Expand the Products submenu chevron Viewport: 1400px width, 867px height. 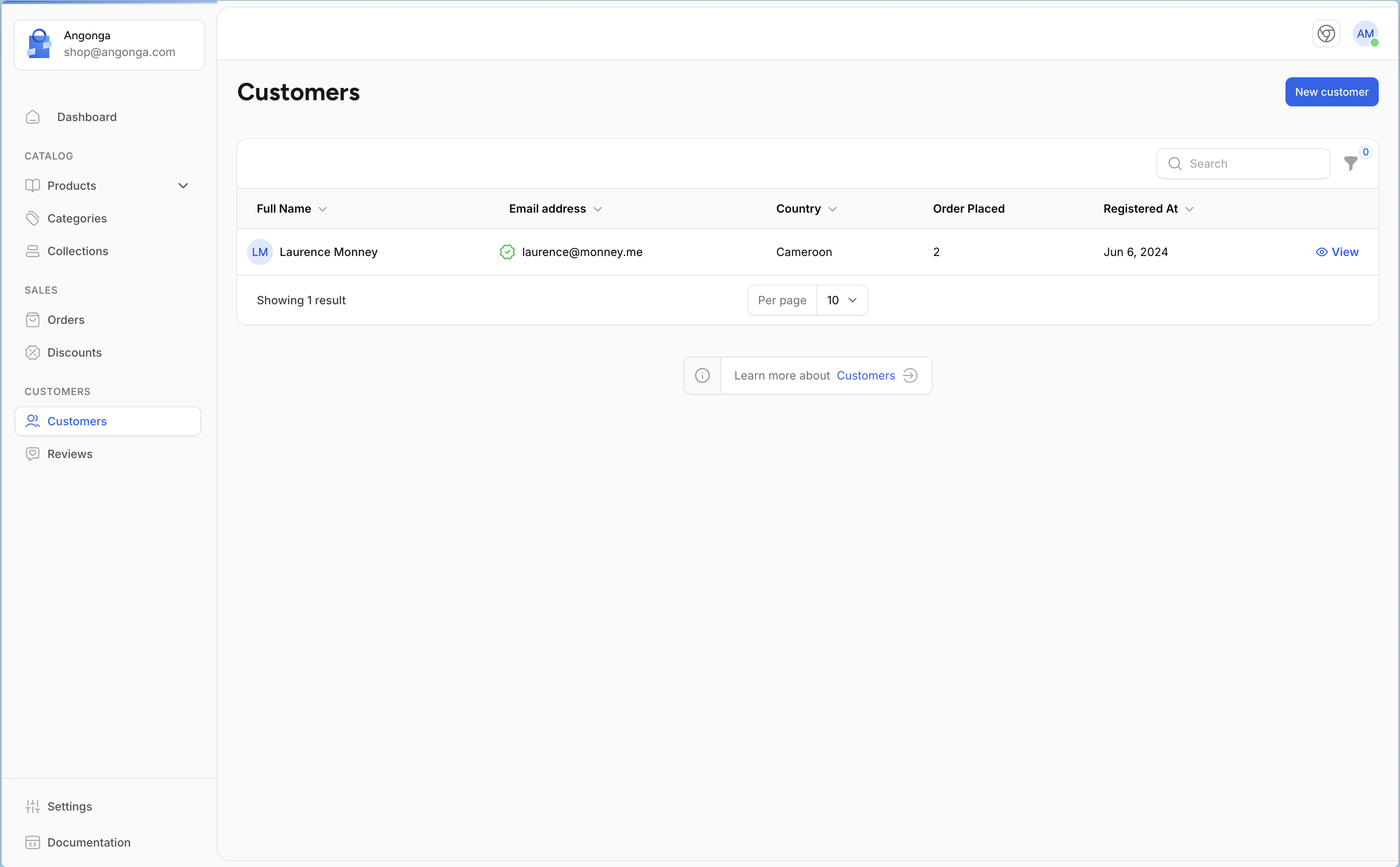pyautogui.click(x=183, y=186)
